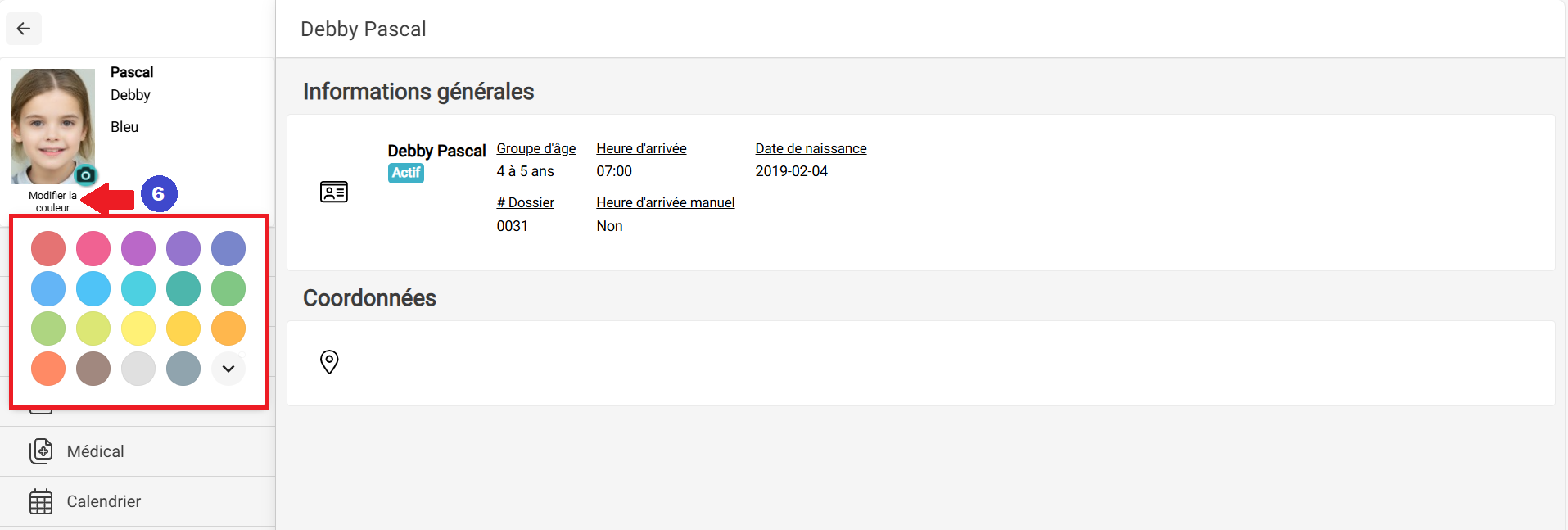Viewport: 1568px width, 530px height.
Task: Click the Groupe d'âge label
Action: (x=536, y=148)
